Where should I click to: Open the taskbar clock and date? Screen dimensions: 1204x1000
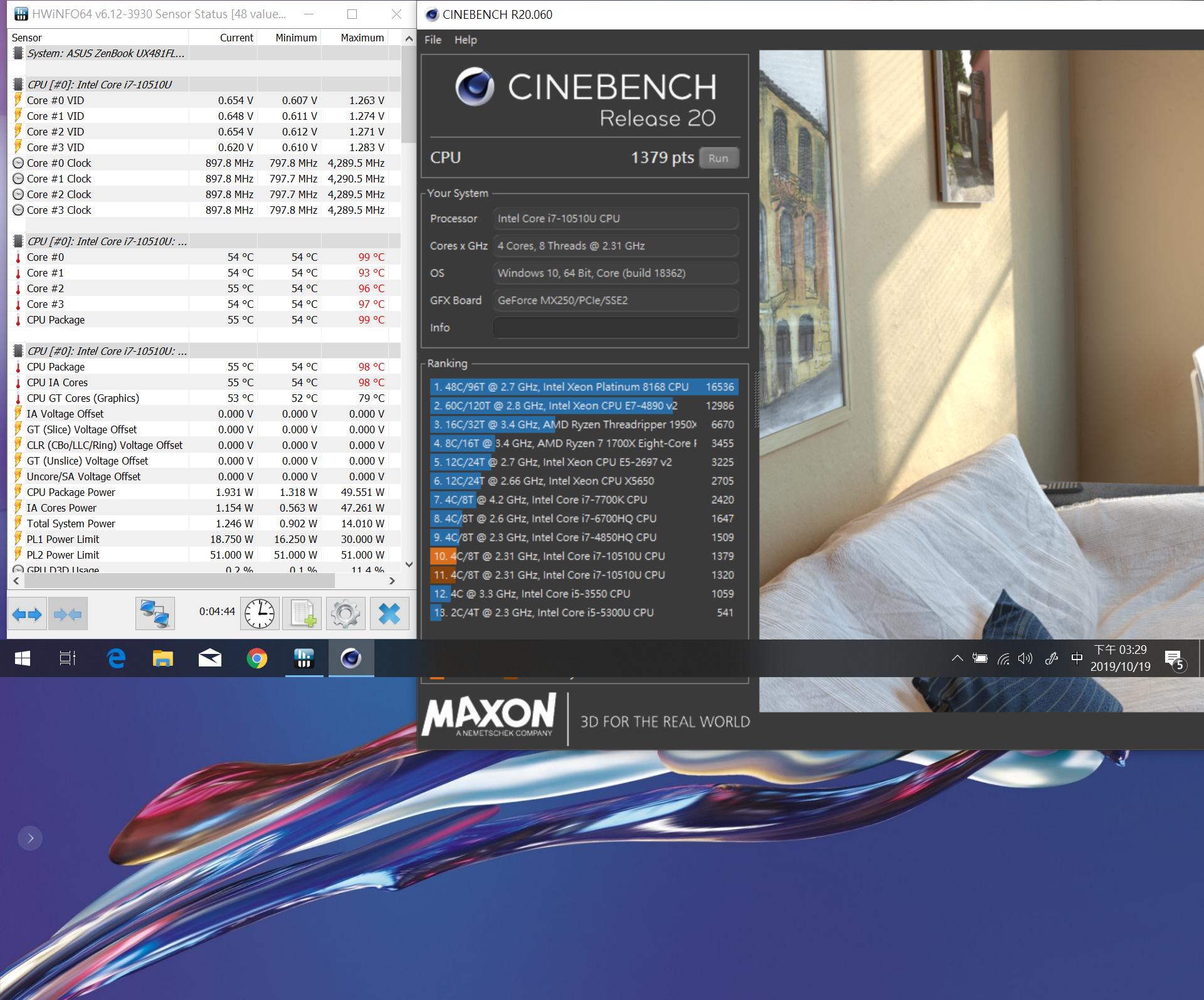pyautogui.click(x=1121, y=658)
